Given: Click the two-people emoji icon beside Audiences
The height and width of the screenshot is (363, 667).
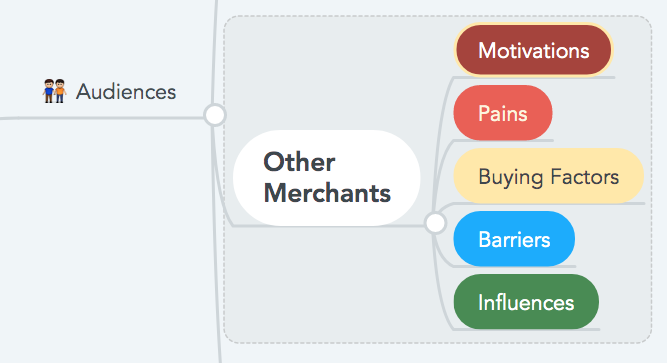Looking at the screenshot, I should point(54,91).
